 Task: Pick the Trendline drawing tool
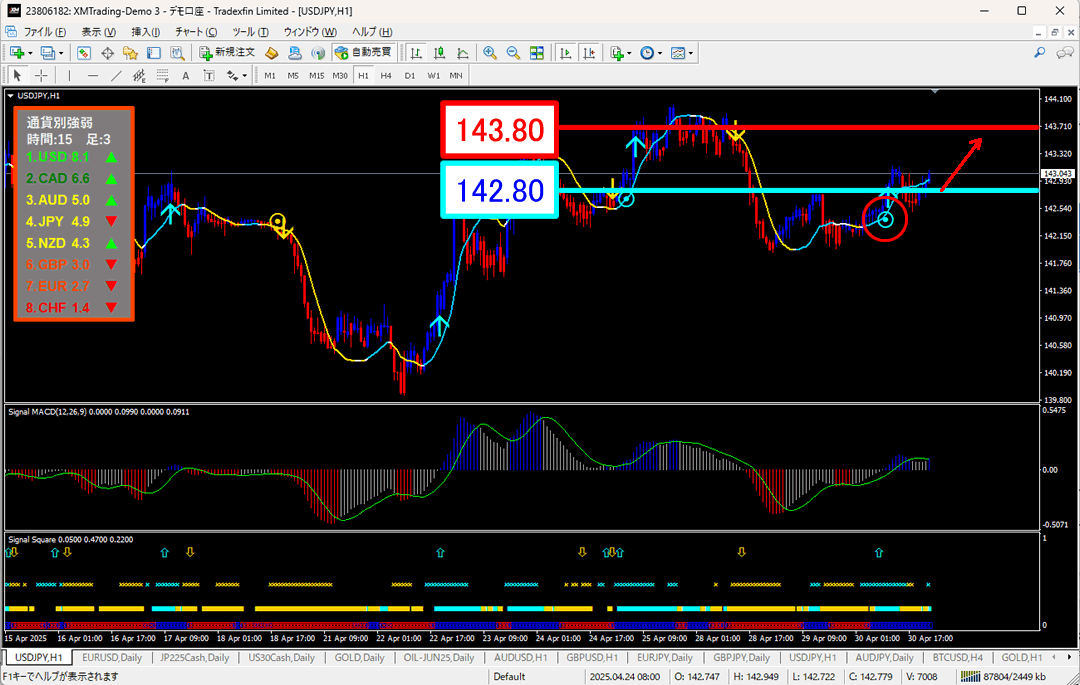[116, 75]
